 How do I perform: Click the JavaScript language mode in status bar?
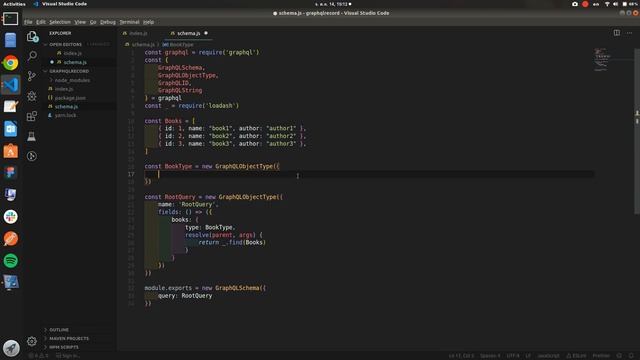point(548,356)
